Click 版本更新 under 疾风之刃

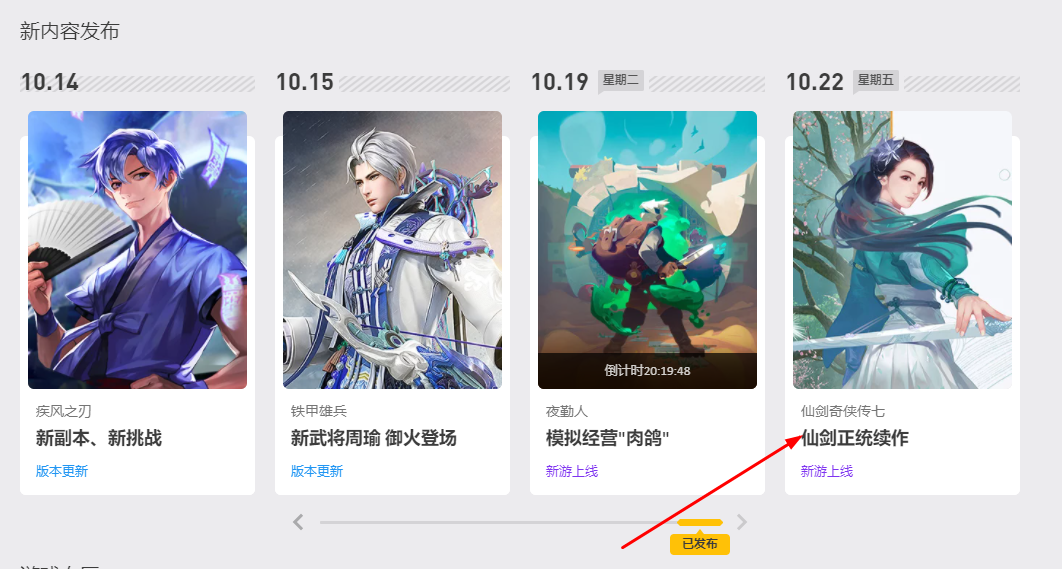point(62,471)
